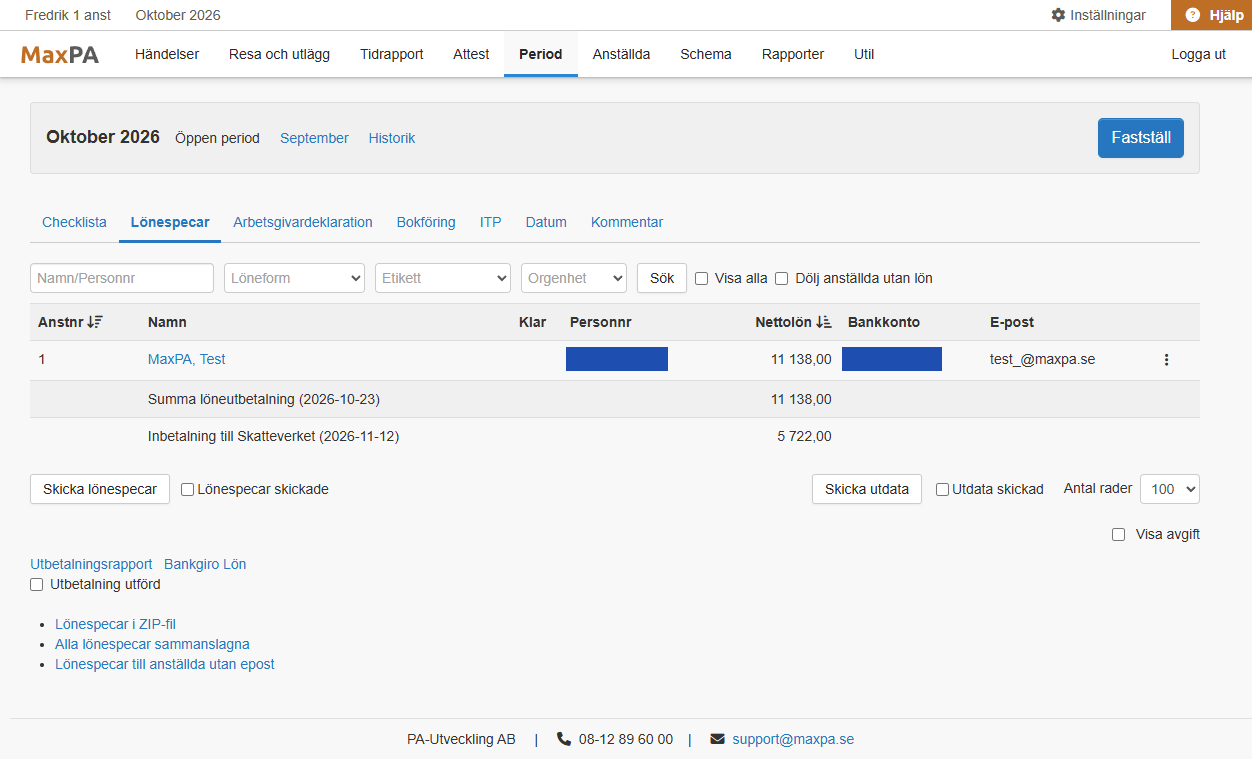Click the support@maxpa.se email link
Screen dimensions: 1252x759
click(x=793, y=739)
